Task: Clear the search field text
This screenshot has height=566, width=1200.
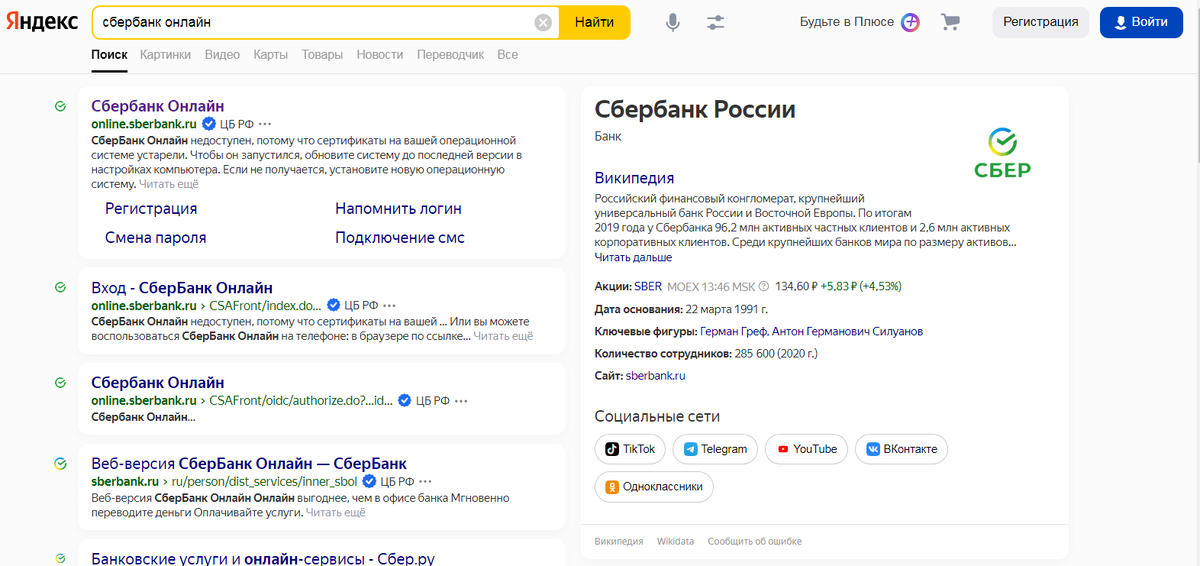Action: tap(543, 22)
